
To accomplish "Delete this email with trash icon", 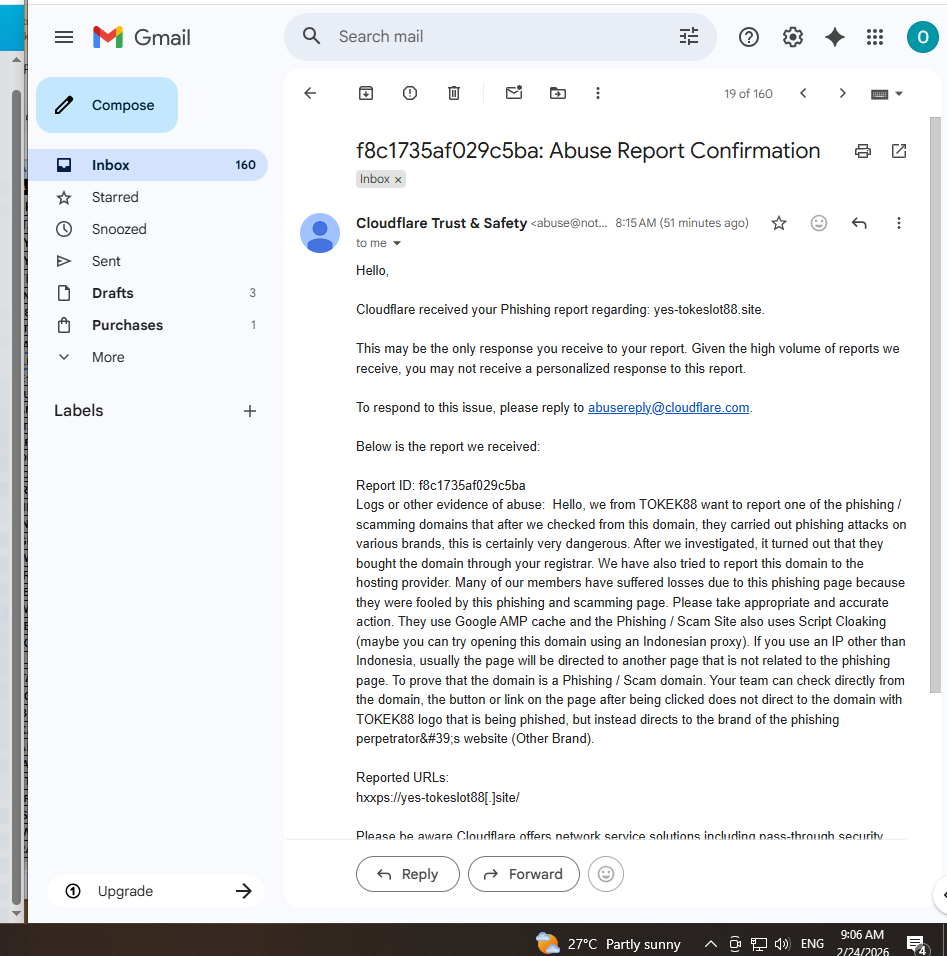I will tap(454, 93).
